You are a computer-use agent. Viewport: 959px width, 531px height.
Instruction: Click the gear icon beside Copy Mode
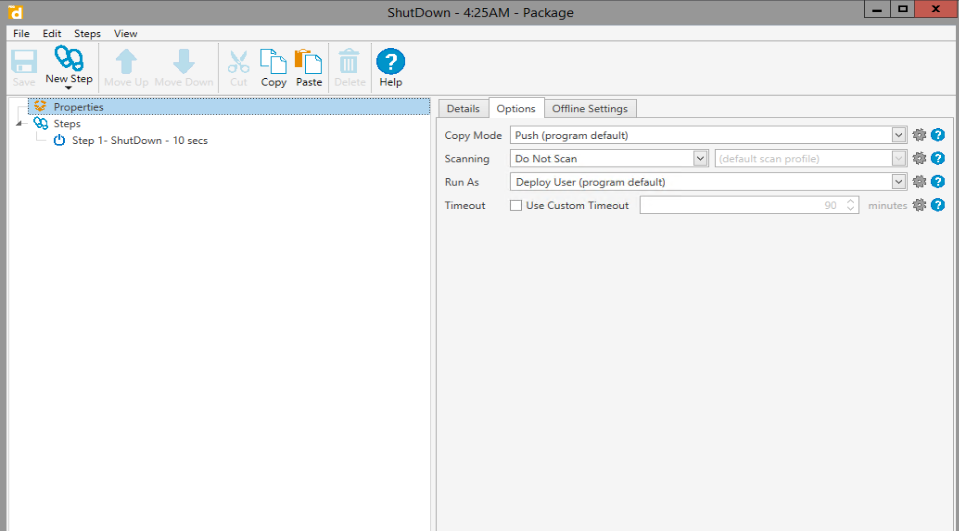click(x=920, y=135)
